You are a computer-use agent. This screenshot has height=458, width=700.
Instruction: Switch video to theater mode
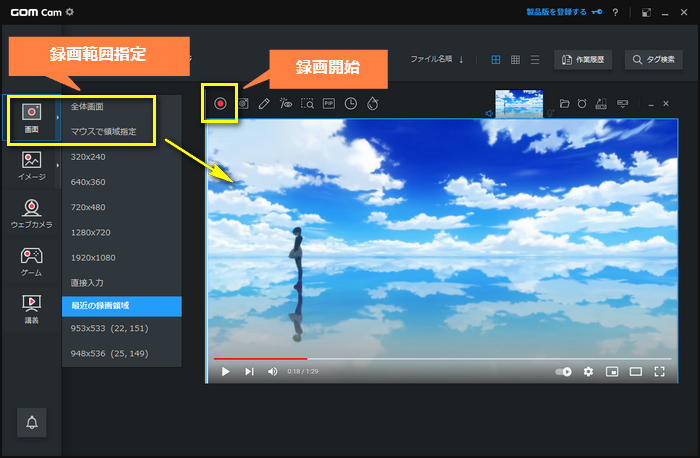pyautogui.click(x=636, y=371)
